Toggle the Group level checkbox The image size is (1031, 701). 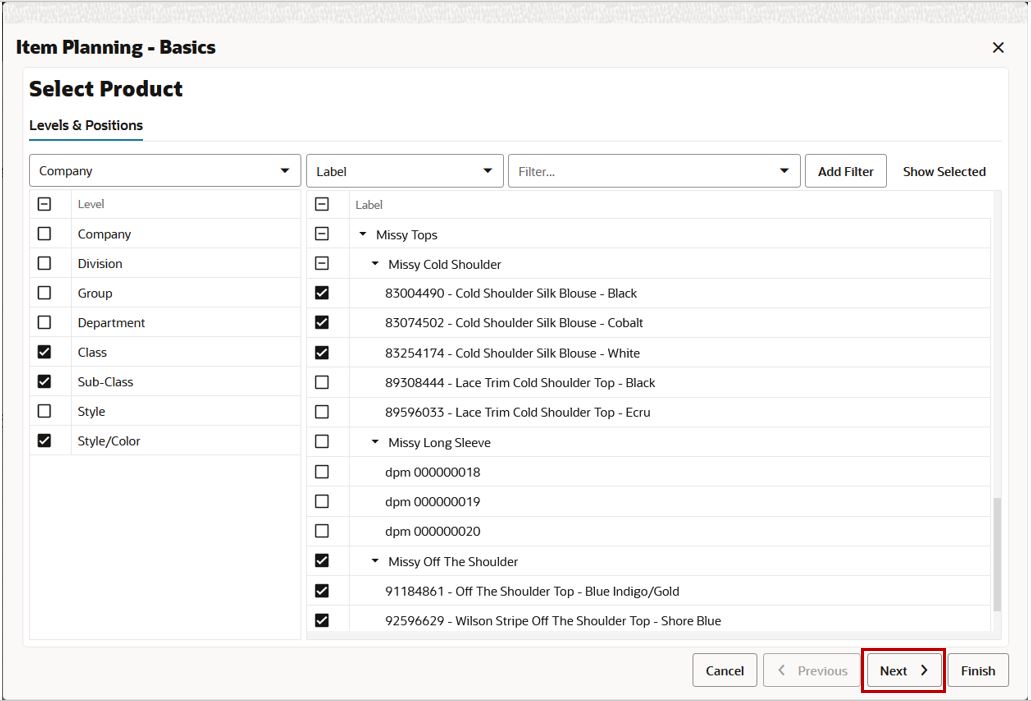[x=44, y=293]
